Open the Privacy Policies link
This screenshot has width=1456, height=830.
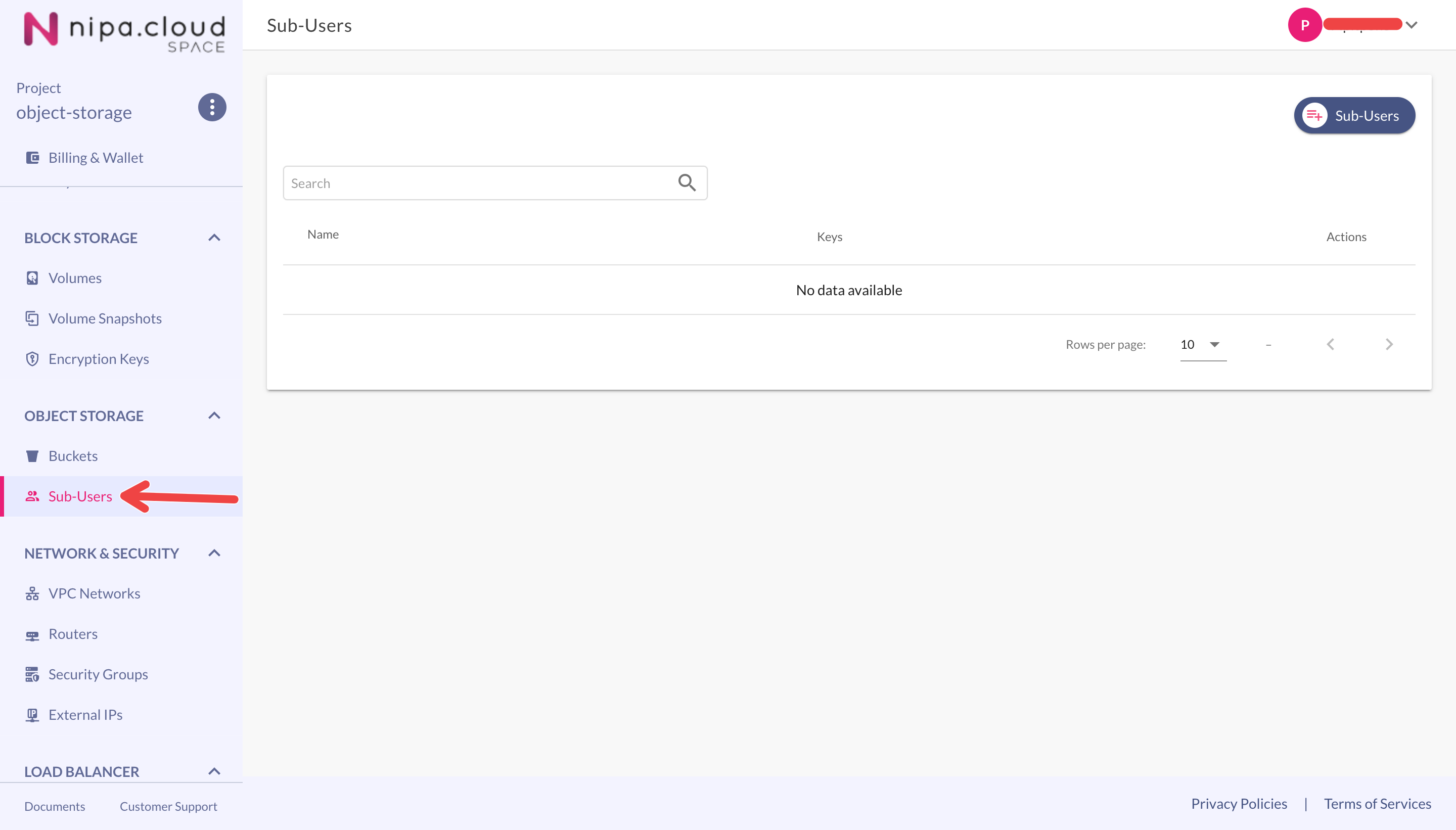point(1239,804)
